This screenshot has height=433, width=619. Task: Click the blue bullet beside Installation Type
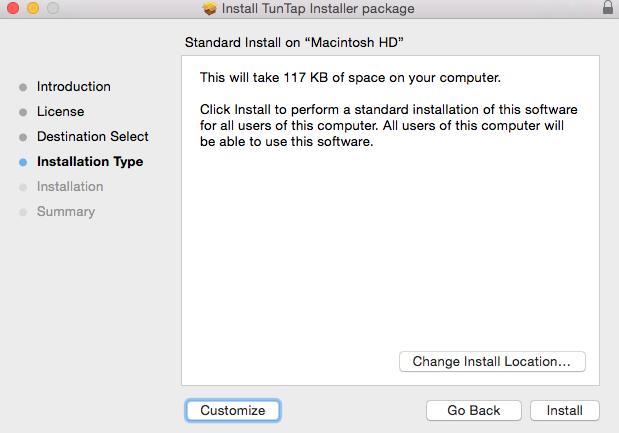(x=23, y=162)
